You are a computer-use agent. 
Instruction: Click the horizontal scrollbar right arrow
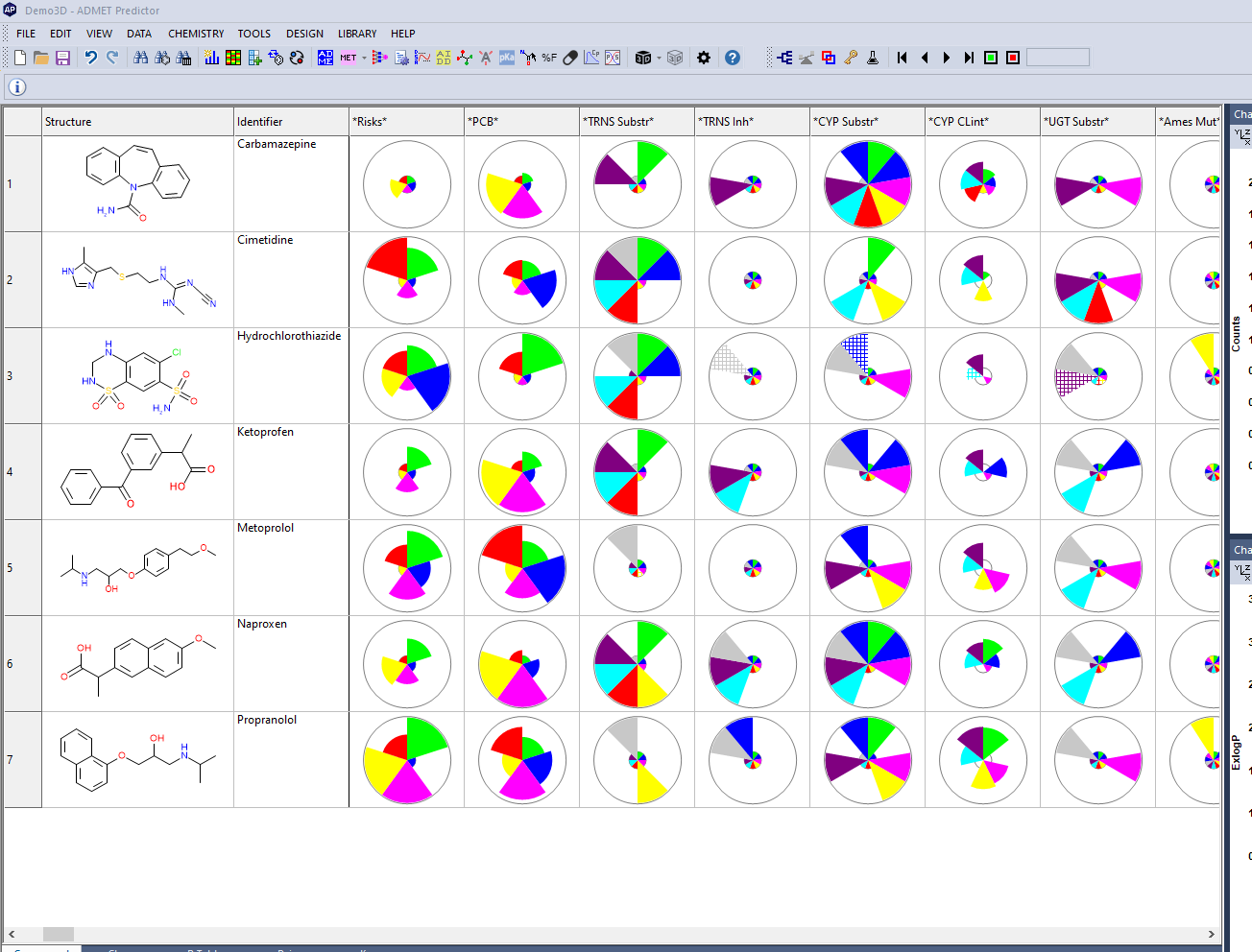pyautogui.click(x=1211, y=934)
